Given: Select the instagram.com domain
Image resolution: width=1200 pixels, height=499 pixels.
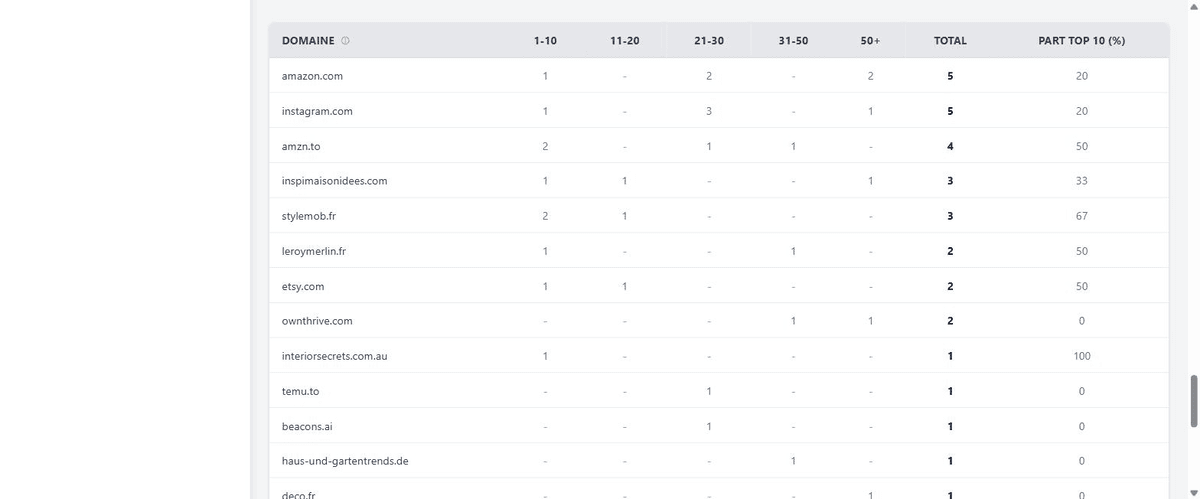Looking at the screenshot, I should [x=317, y=111].
